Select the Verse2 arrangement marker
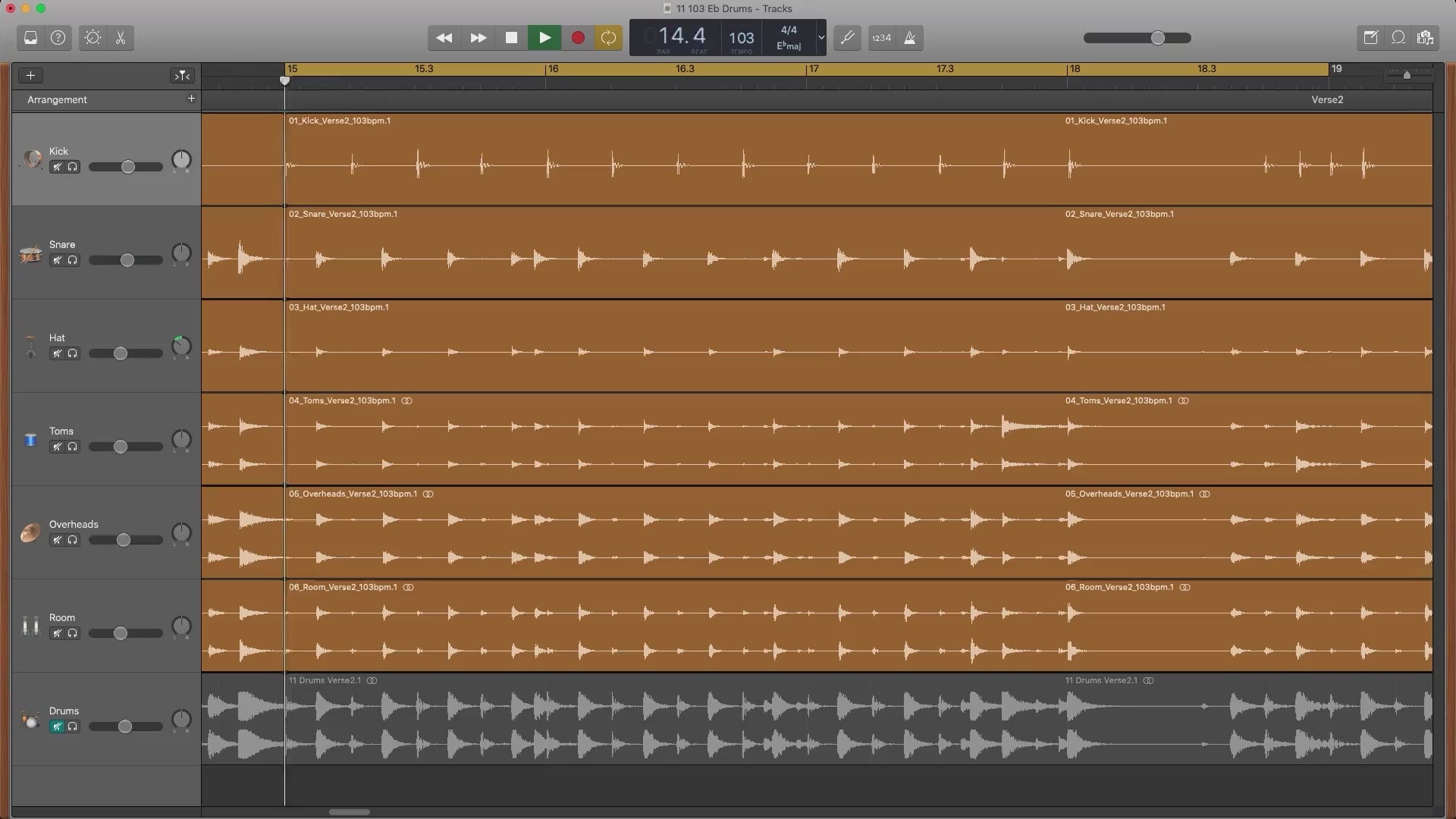 [1327, 99]
